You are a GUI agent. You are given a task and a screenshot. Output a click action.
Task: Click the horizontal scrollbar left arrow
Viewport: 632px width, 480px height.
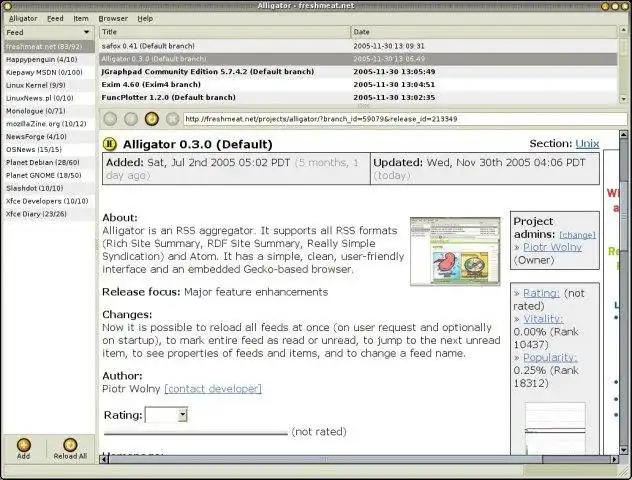104,459
